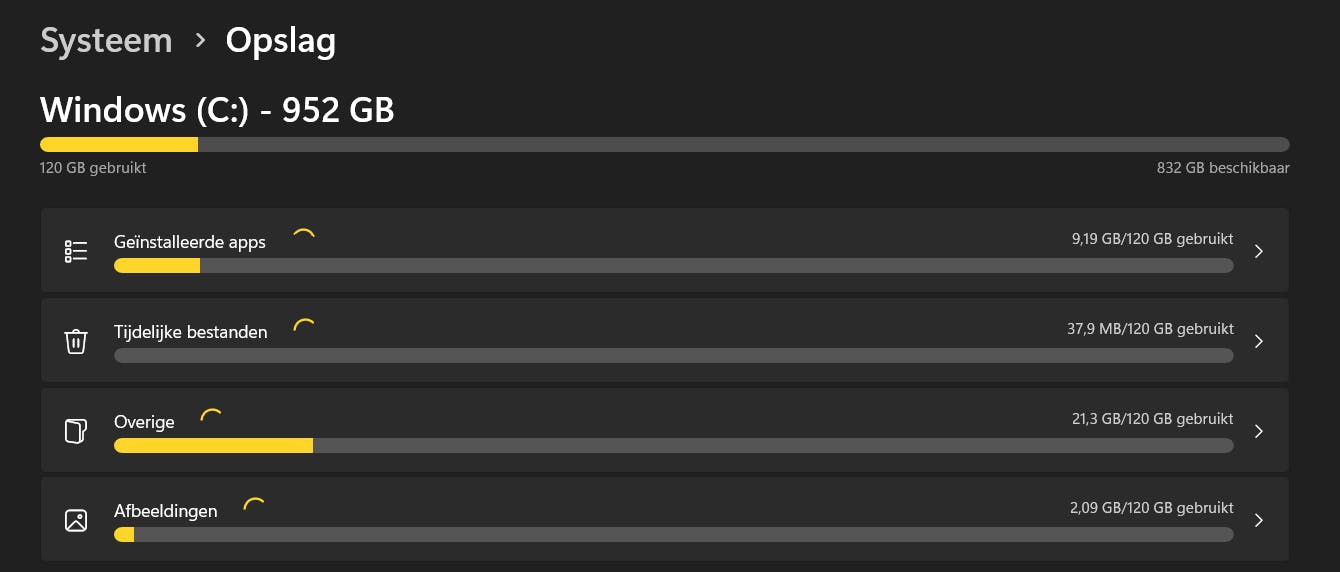Click the Overige document icon
The height and width of the screenshot is (572, 1340).
pos(76,431)
